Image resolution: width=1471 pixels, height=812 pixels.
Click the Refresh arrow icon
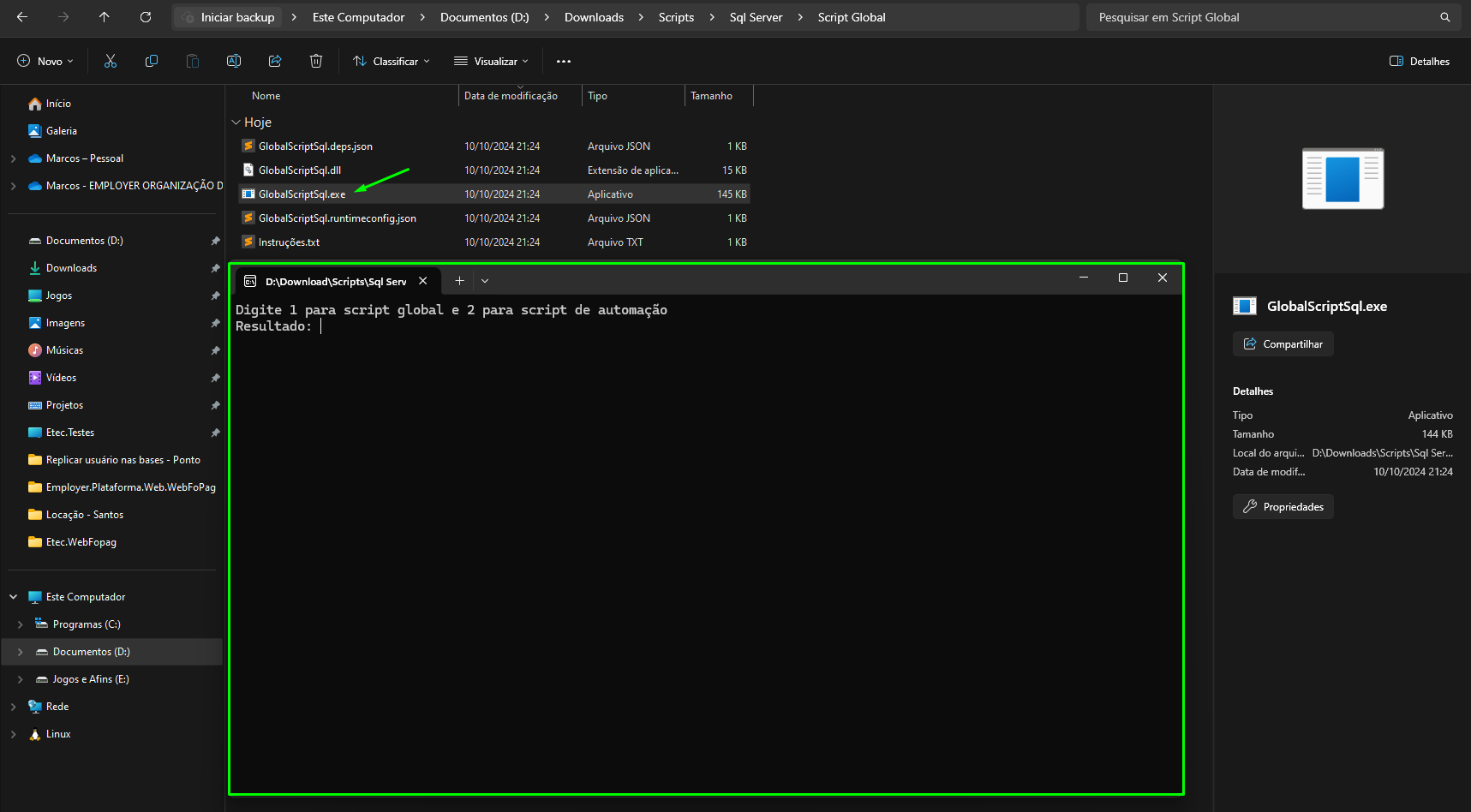pos(146,17)
